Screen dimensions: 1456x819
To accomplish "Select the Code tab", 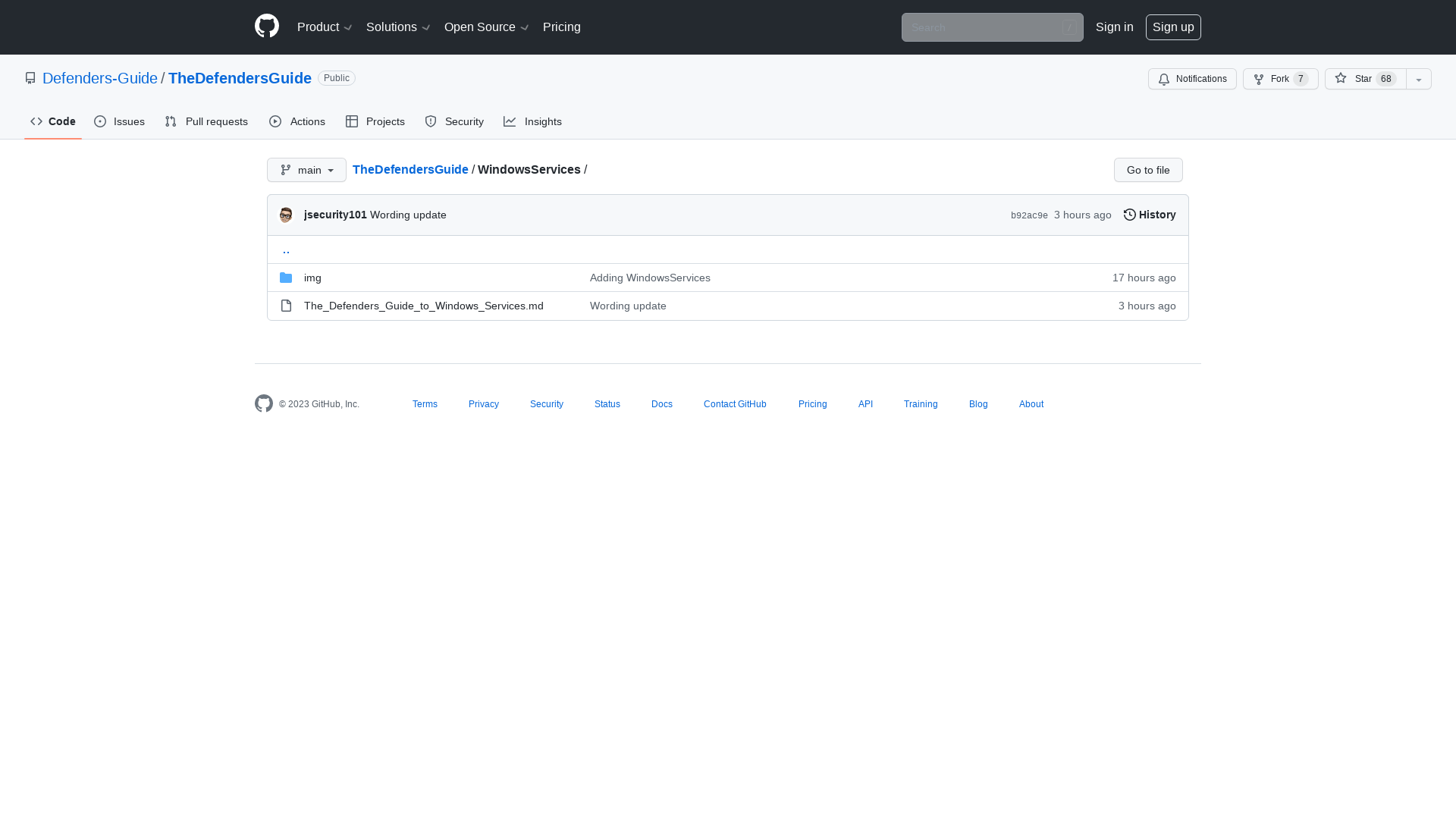I will click(x=53, y=122).
